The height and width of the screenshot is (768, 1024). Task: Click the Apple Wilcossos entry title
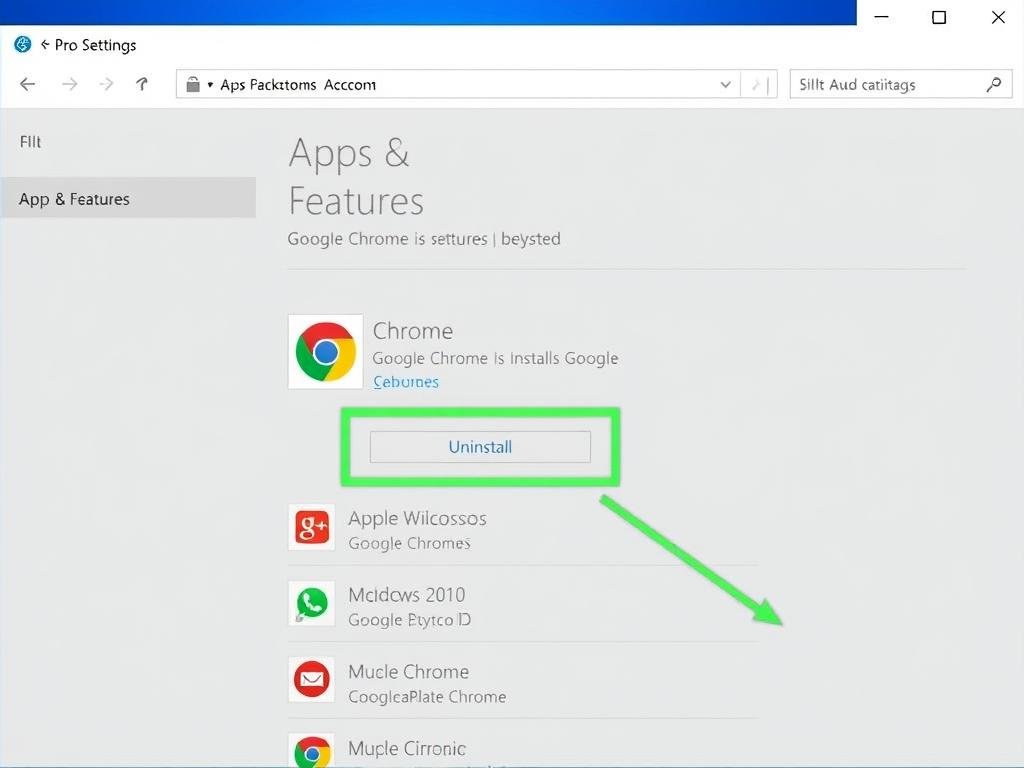(417, 519)
